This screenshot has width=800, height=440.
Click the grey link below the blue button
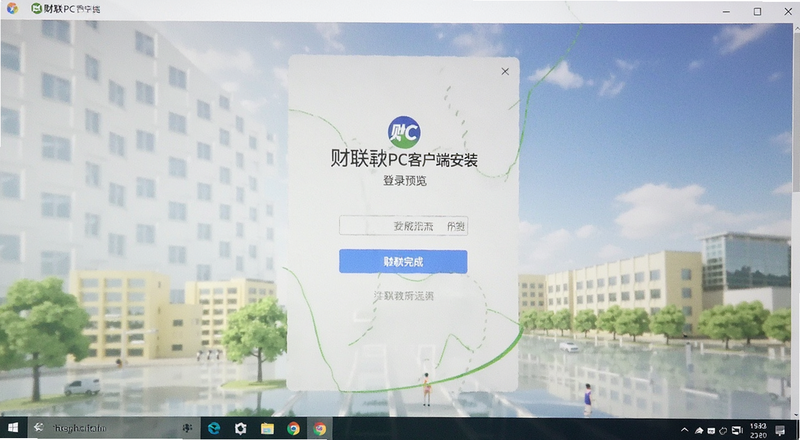[x=404, y=296]
